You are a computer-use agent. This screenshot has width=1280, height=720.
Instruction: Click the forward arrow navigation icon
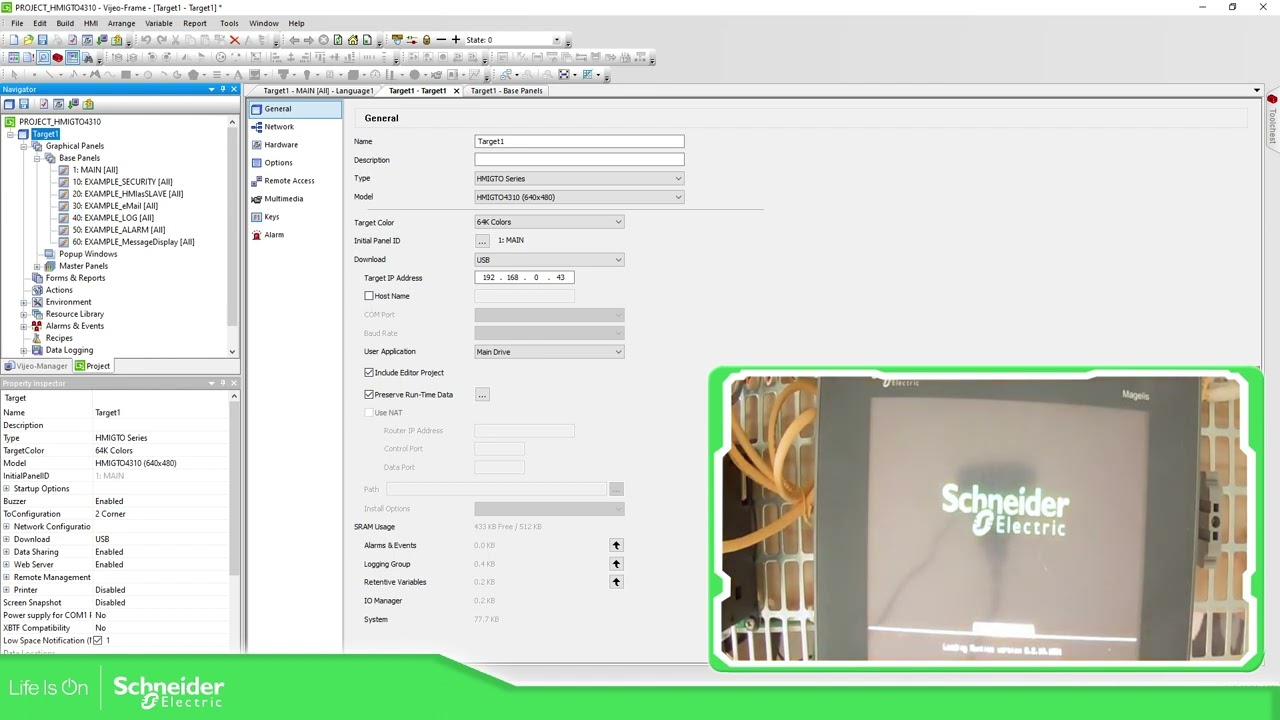pyautogui.click(x=308, y=40)
